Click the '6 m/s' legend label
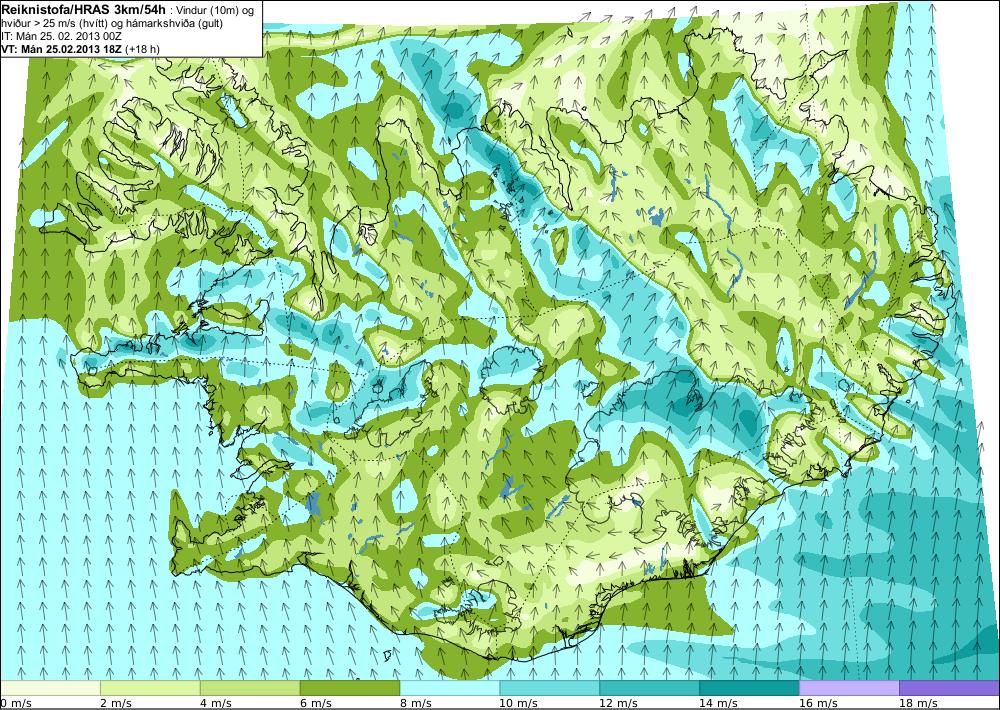The height and width of the screenshot is (710, 1000). pos(316,703)
